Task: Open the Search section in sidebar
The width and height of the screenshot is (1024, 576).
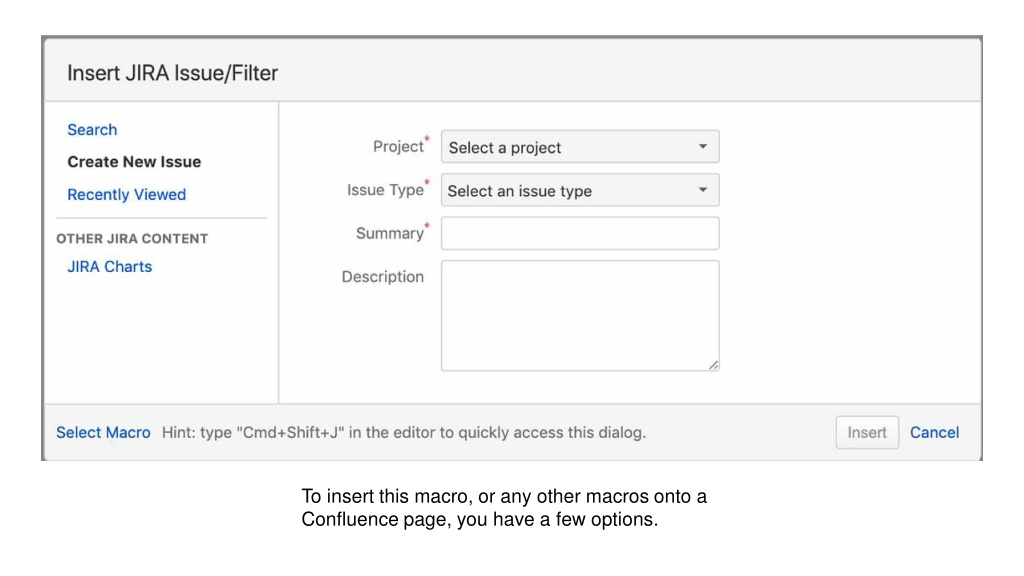Action: [92, 130]
